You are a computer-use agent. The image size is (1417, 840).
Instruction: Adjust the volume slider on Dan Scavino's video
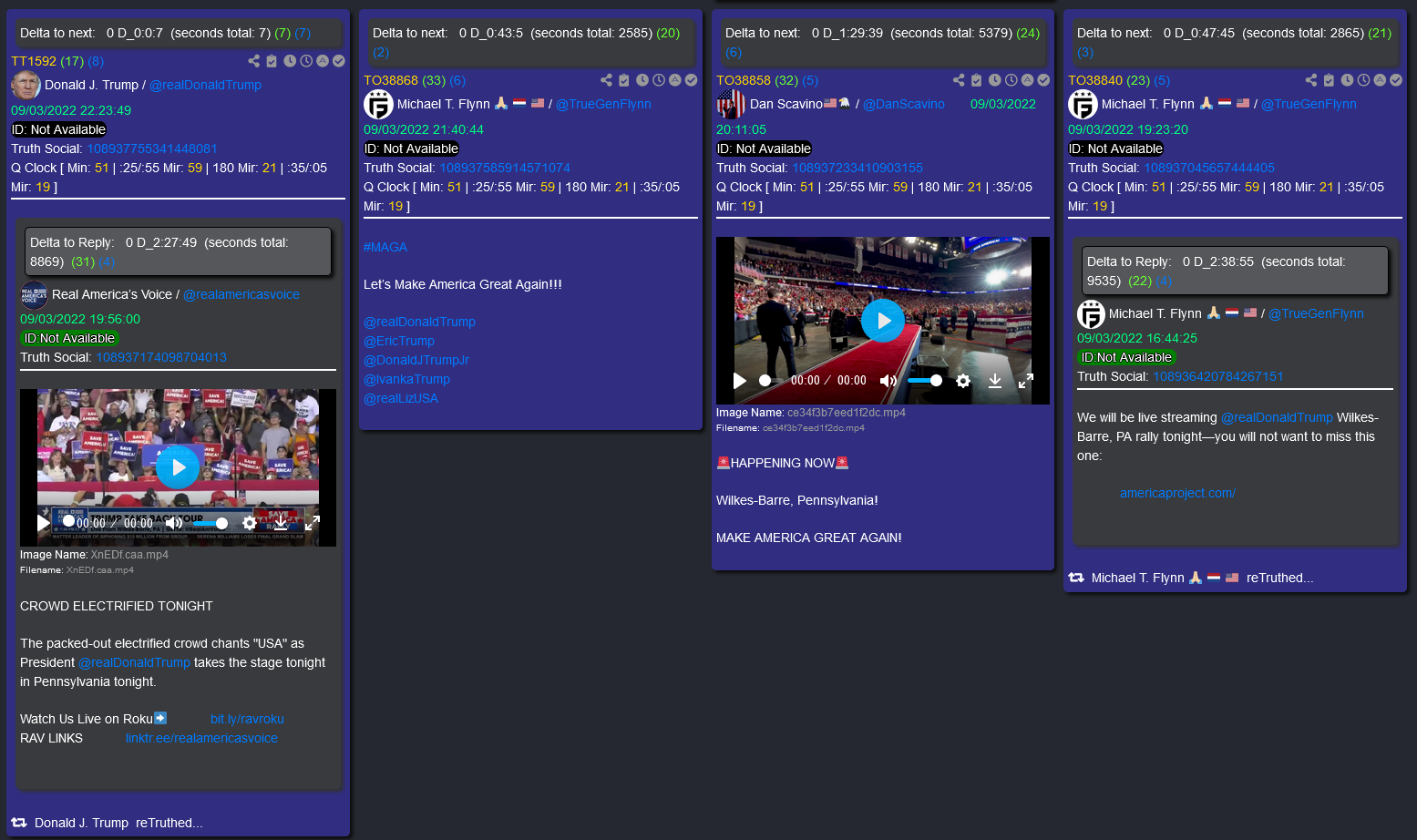(x=924, y=381)
